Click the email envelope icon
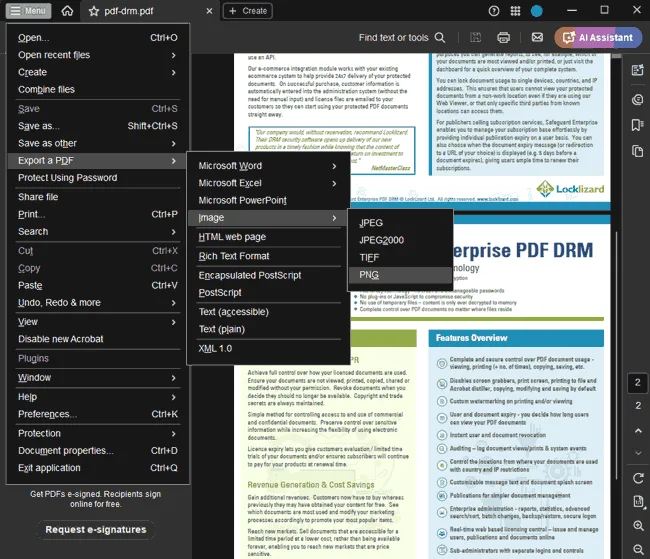This screenshot has width=650, height=559. point(537,37)
